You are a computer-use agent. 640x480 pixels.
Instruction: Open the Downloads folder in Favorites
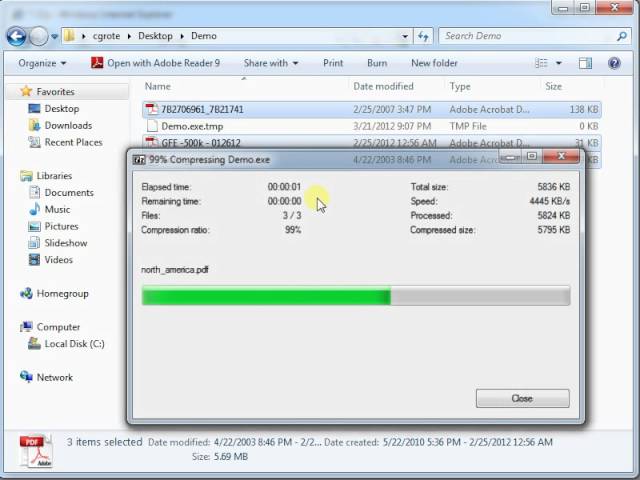[67, 126]
